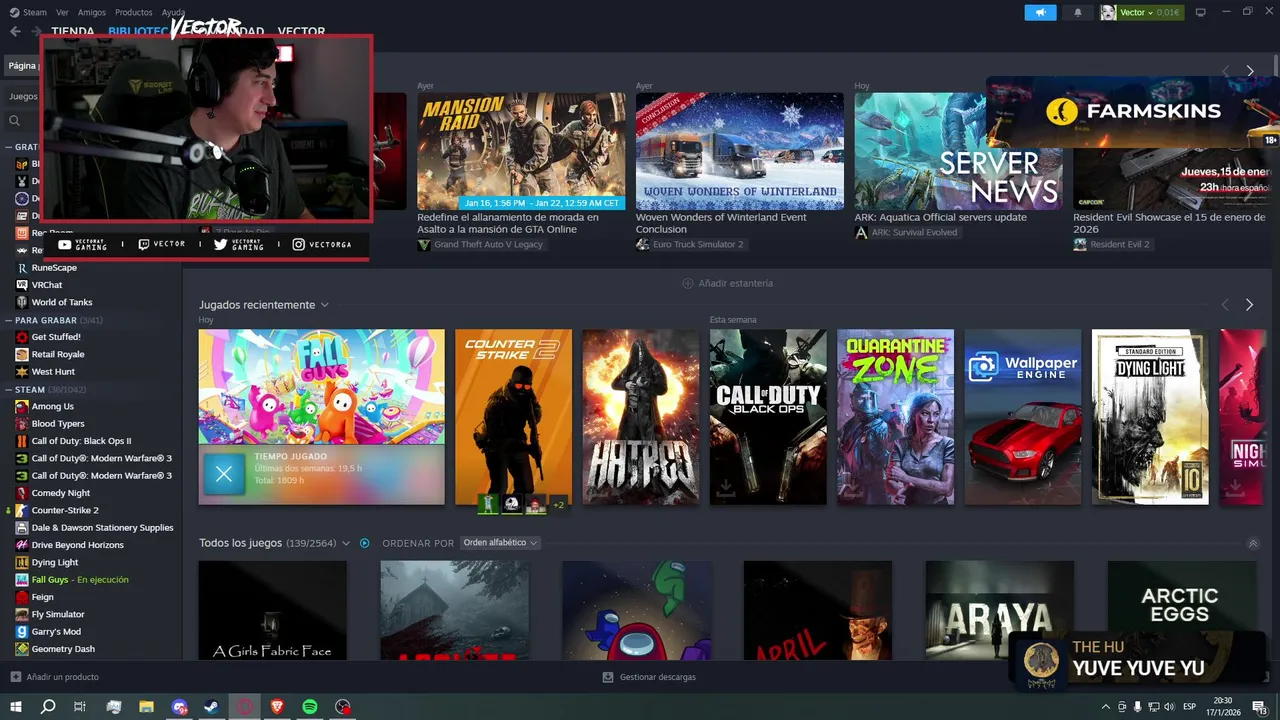Click the search magnifier in library sidebar
This screenshot has height=720, width=1280.
(x=15, y=121)
